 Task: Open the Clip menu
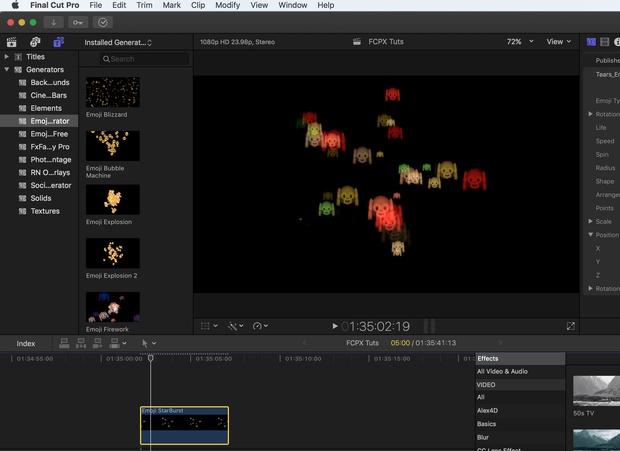click(198, 5)
